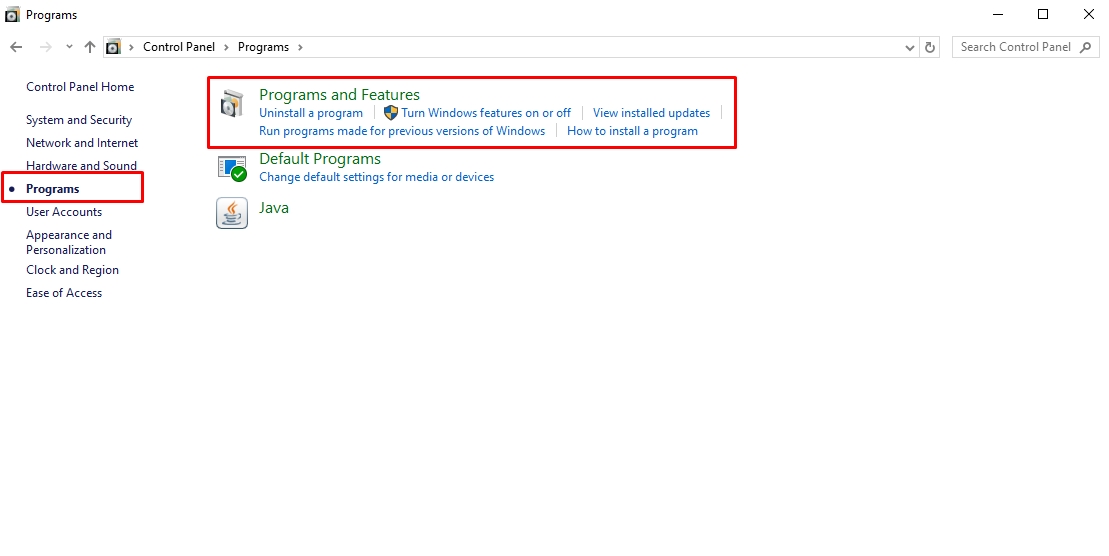The image size is (1109, 556).
Task: Click Control Panel in breadcrumb
Action: [x=179, y=47]
